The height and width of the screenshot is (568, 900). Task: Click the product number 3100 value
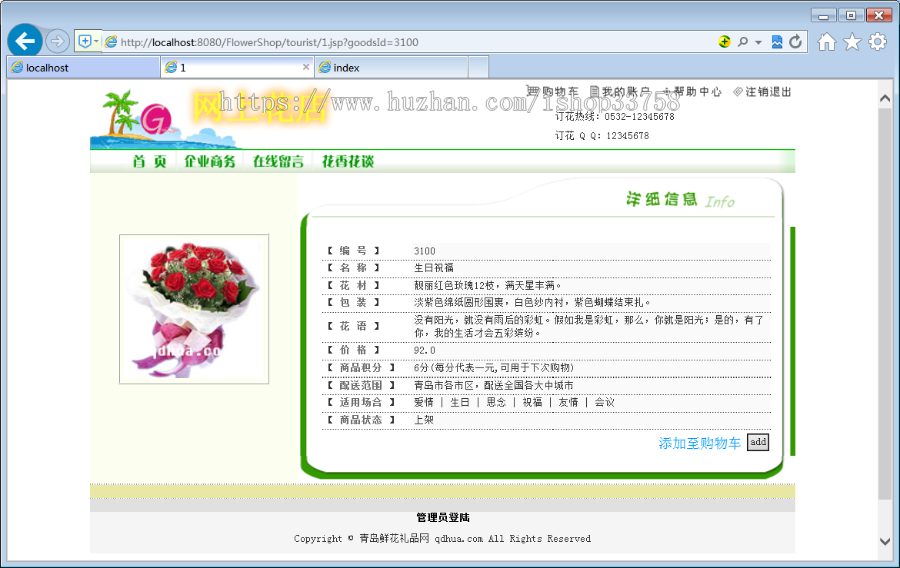pos(425,251)
